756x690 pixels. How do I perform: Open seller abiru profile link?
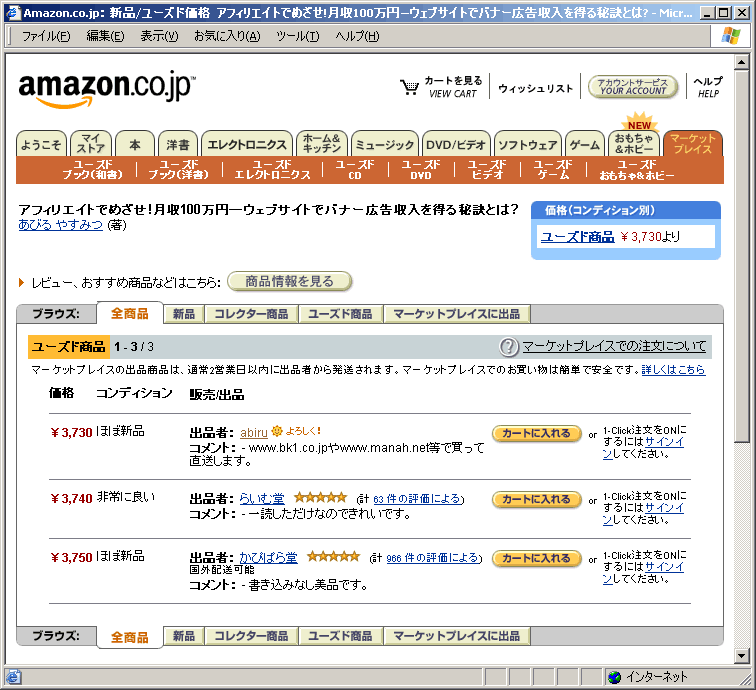254,433
